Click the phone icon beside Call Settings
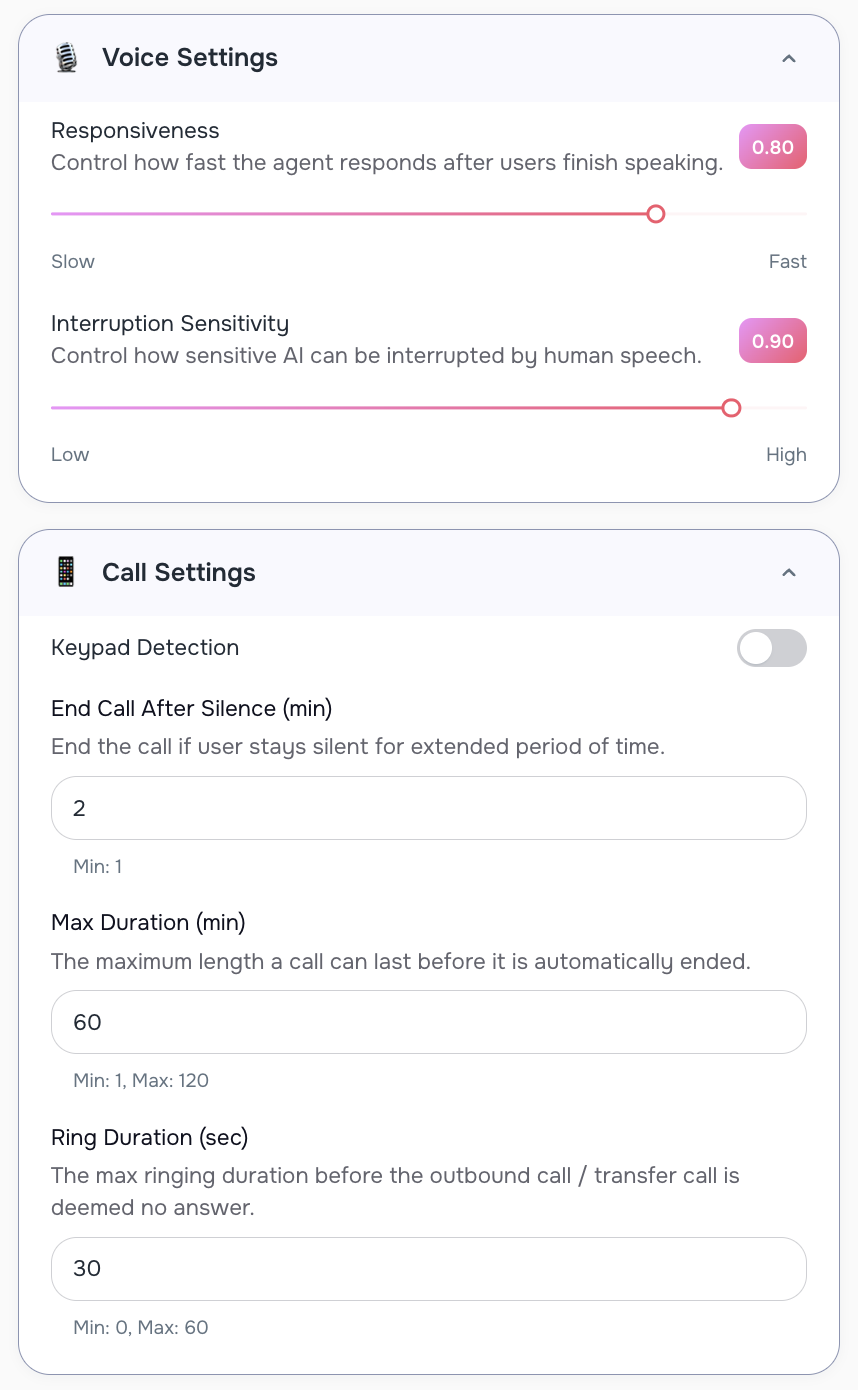The height and width of the screenshot is (1390, 858). click(x=66, y=571)
